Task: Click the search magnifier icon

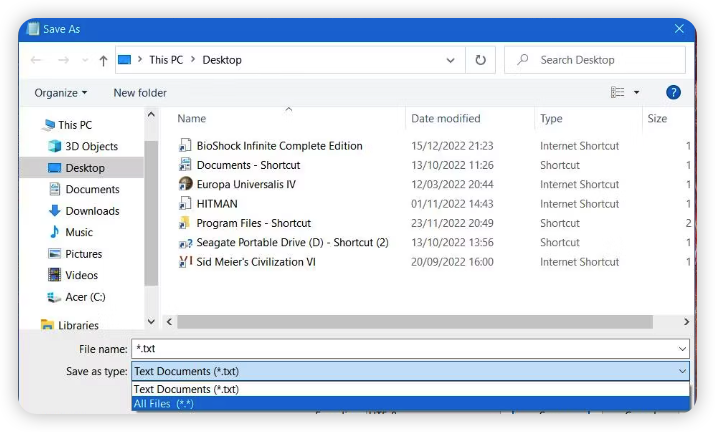Action: [x=523, y=60]
